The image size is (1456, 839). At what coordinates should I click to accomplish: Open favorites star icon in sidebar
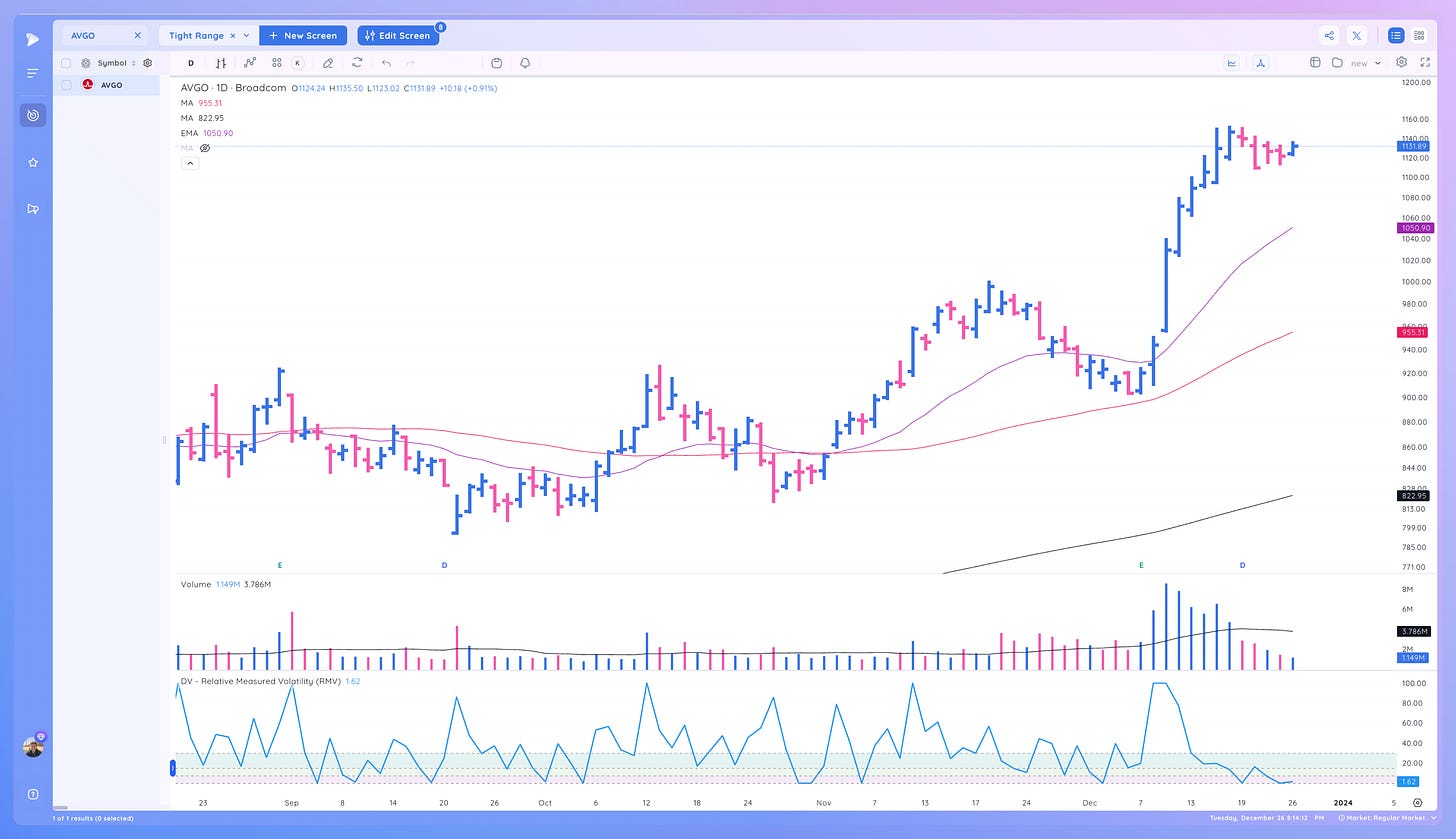(32, 162)
